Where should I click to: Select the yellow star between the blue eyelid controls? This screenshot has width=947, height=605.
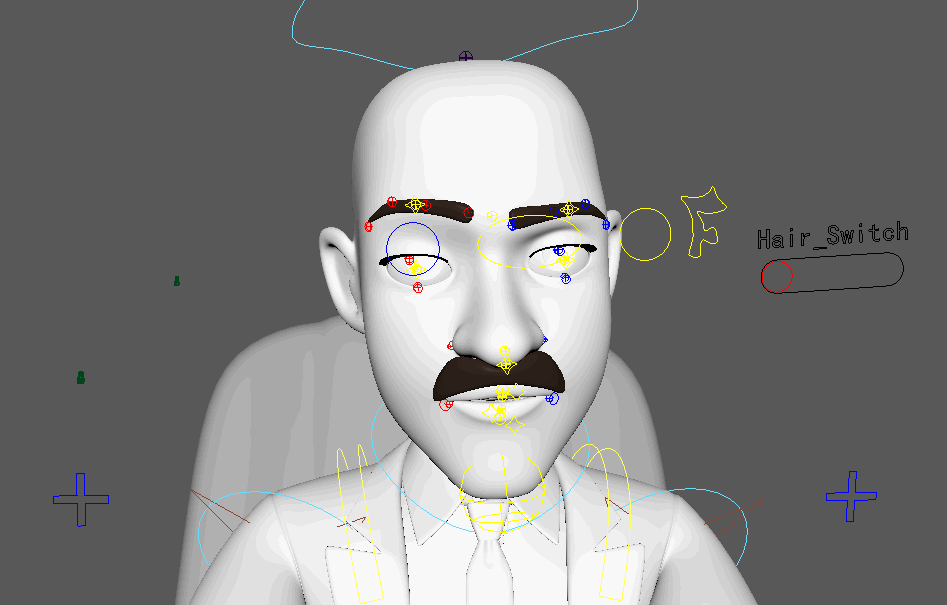[x=565, y=261]
